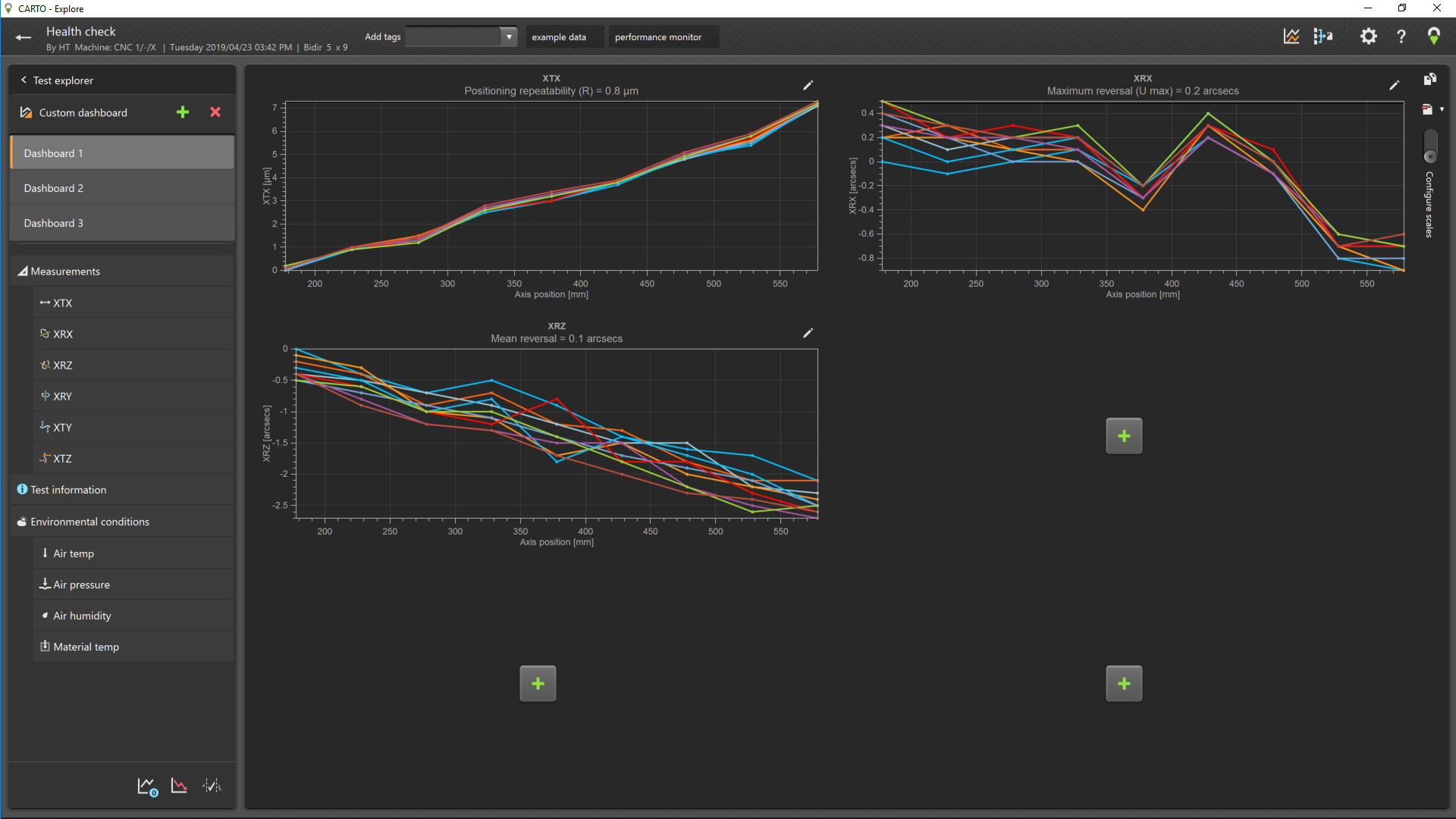Viewport: 1456px width, 819px height.
Task: Delete dashboard with red X icon
Action: (x=215, y=112)
